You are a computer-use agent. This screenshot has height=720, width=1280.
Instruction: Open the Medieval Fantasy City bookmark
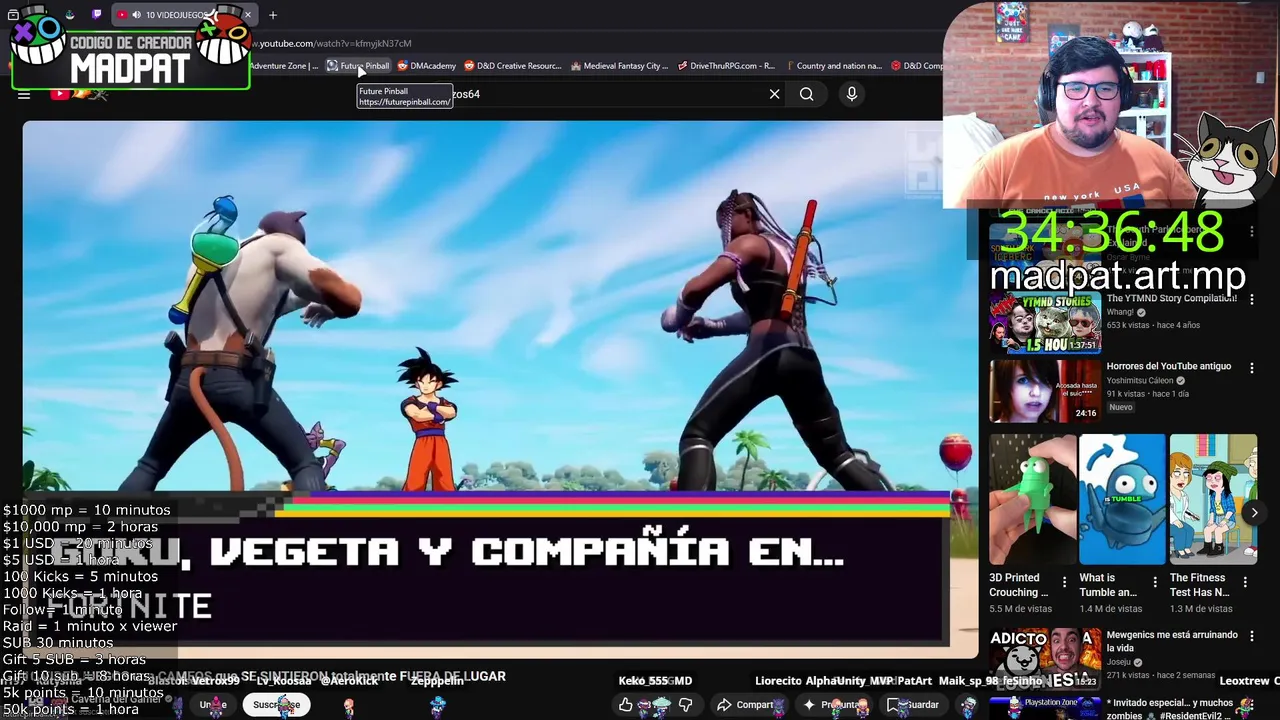click(619, 66)
